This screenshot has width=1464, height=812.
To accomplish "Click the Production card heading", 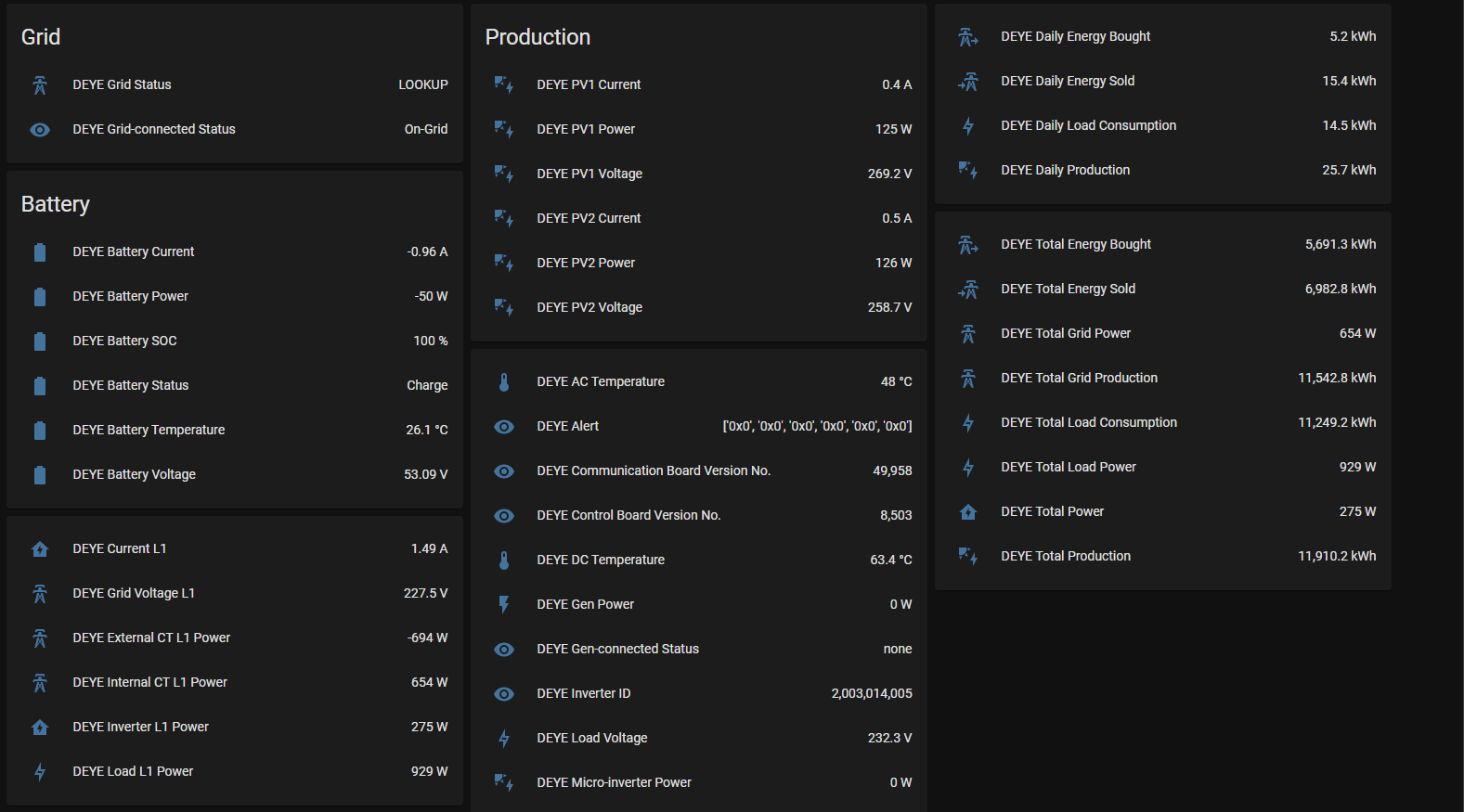I will tap(538, 37).
